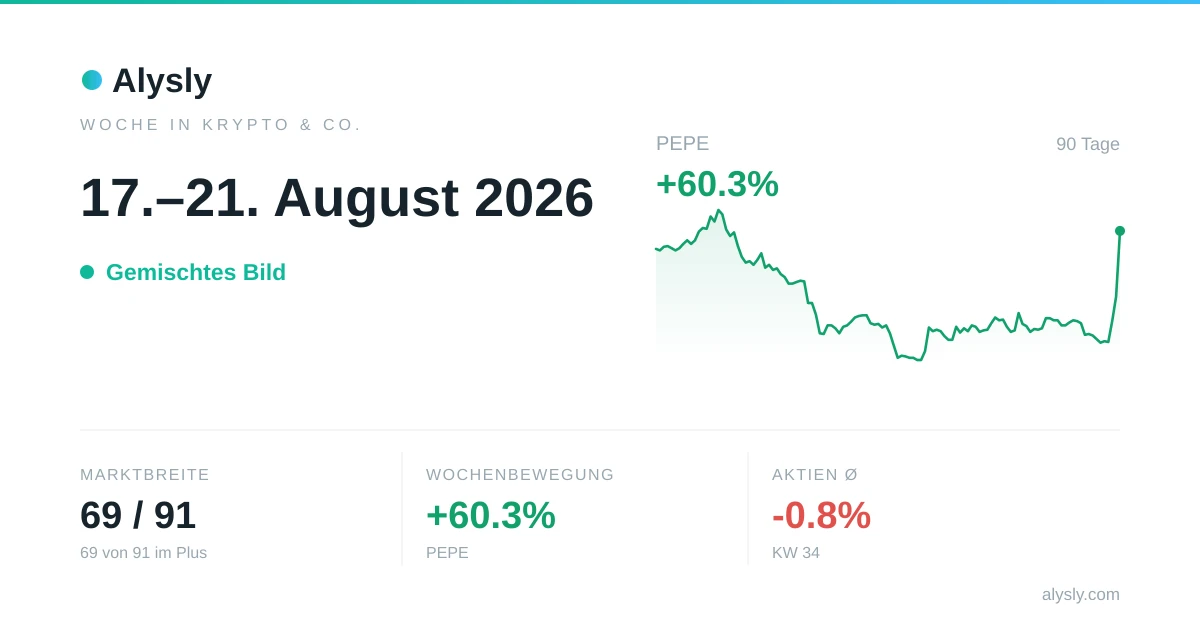Click the +60.3% Wochenbewegung value
This screenshot has height=630, width=1200.
coord(491,515)
